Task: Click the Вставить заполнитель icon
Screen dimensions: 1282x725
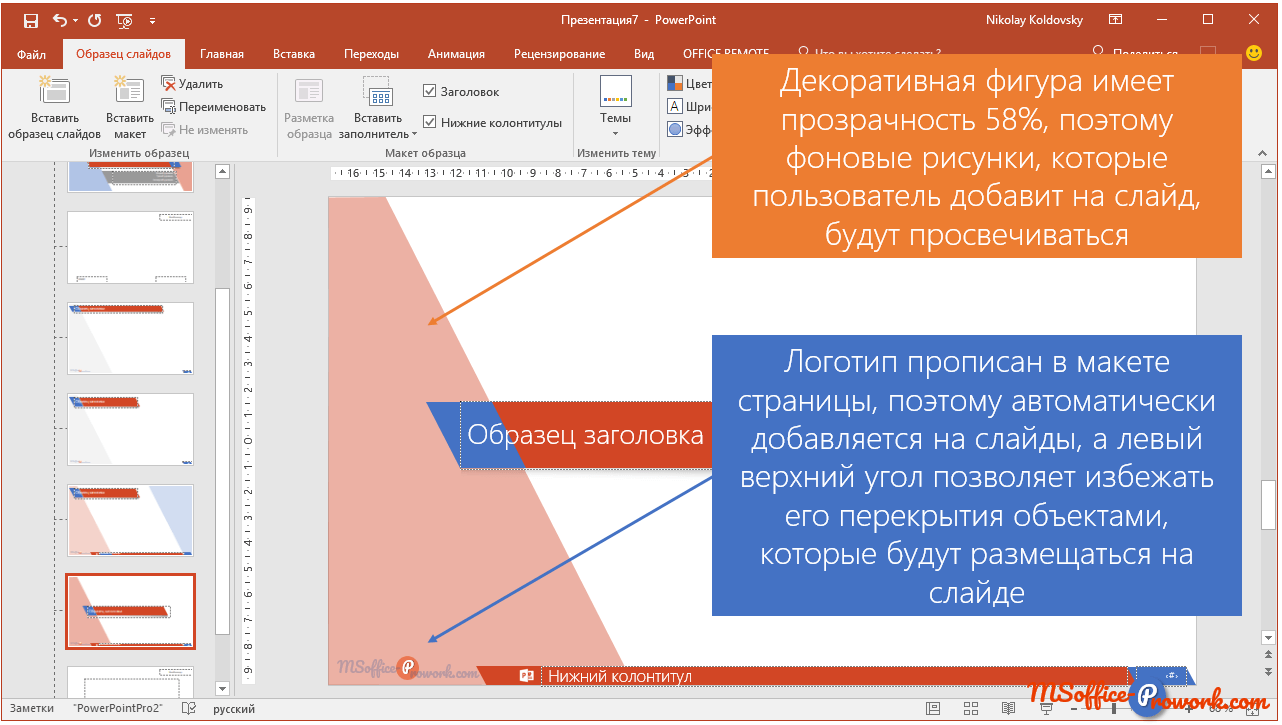Action: [x=378, y=93]
